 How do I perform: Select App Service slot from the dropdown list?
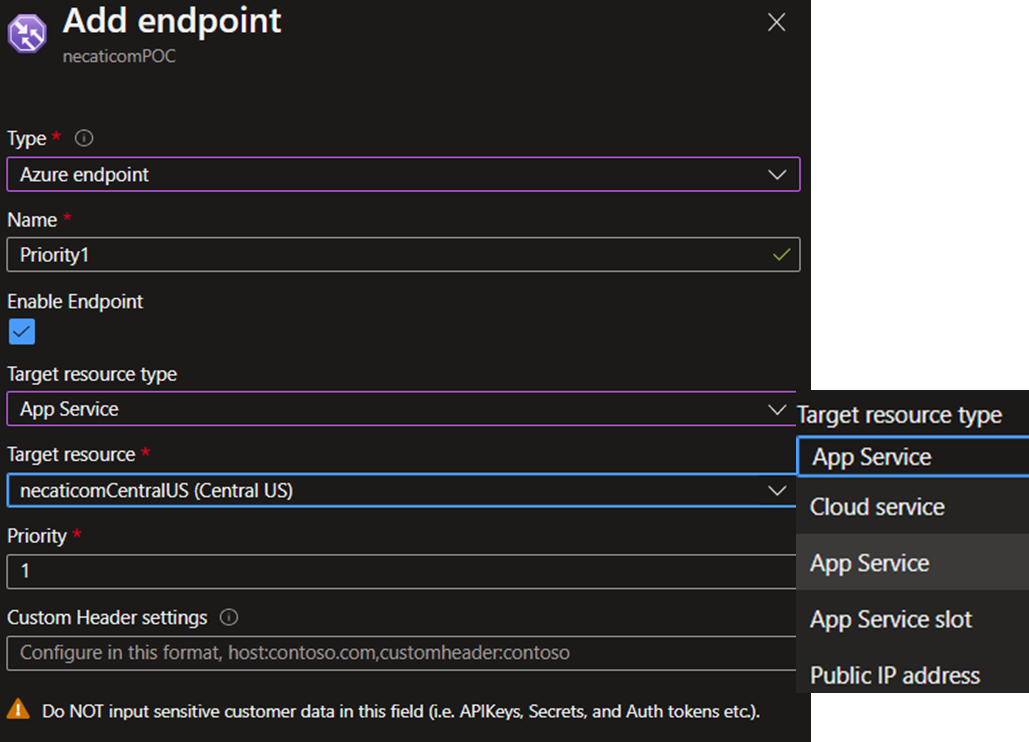tap(913, 619)
